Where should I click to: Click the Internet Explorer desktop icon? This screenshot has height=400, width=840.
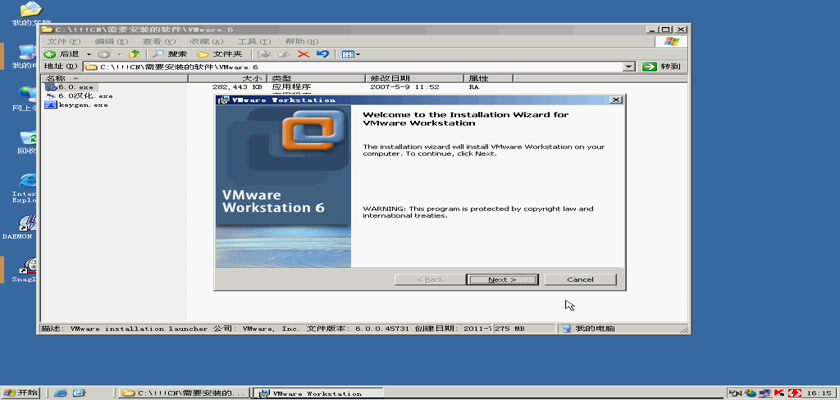coord(25,188)
